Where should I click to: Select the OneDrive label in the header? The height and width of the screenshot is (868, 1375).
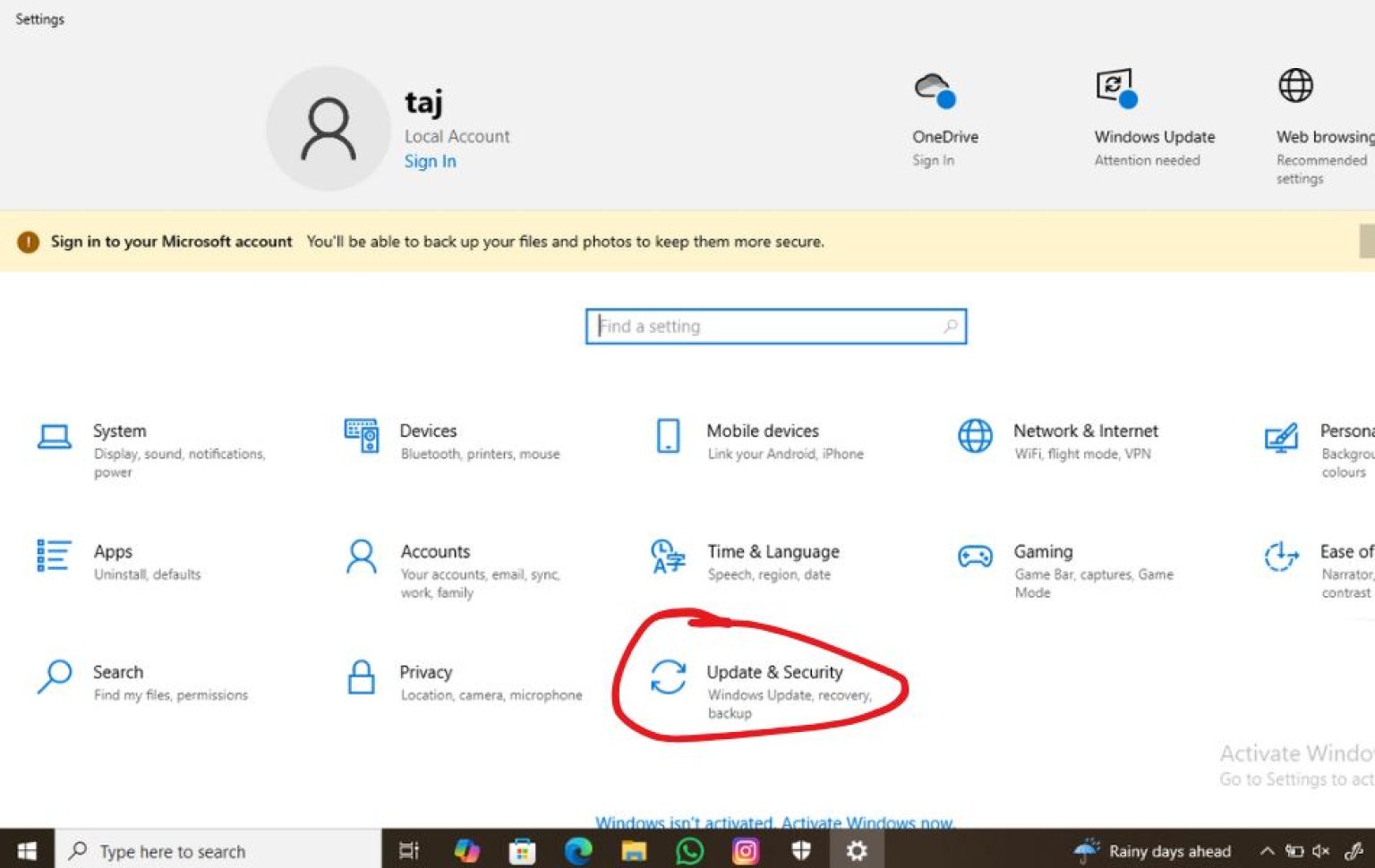945,137
